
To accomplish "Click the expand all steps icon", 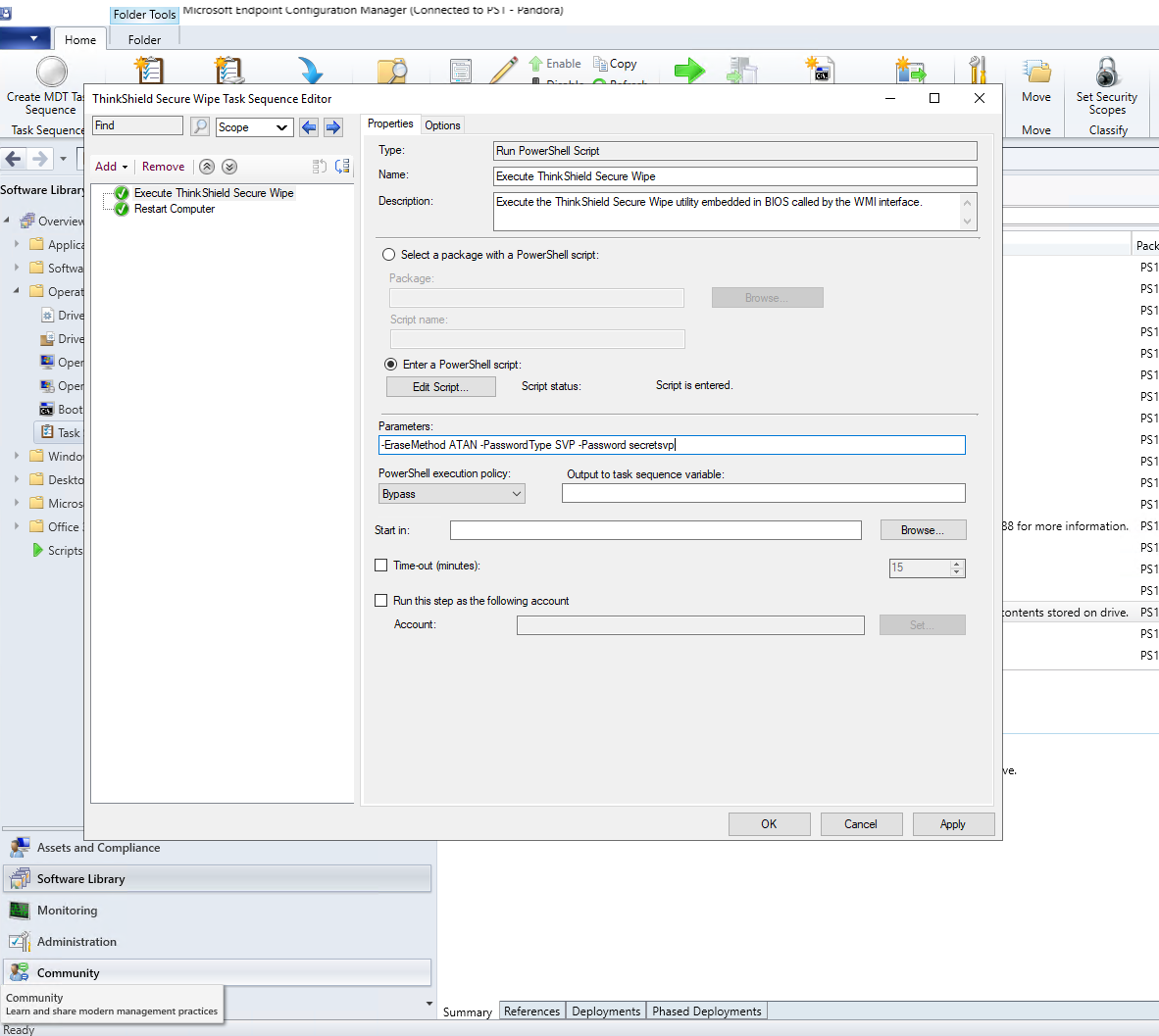I will [342, 167].
